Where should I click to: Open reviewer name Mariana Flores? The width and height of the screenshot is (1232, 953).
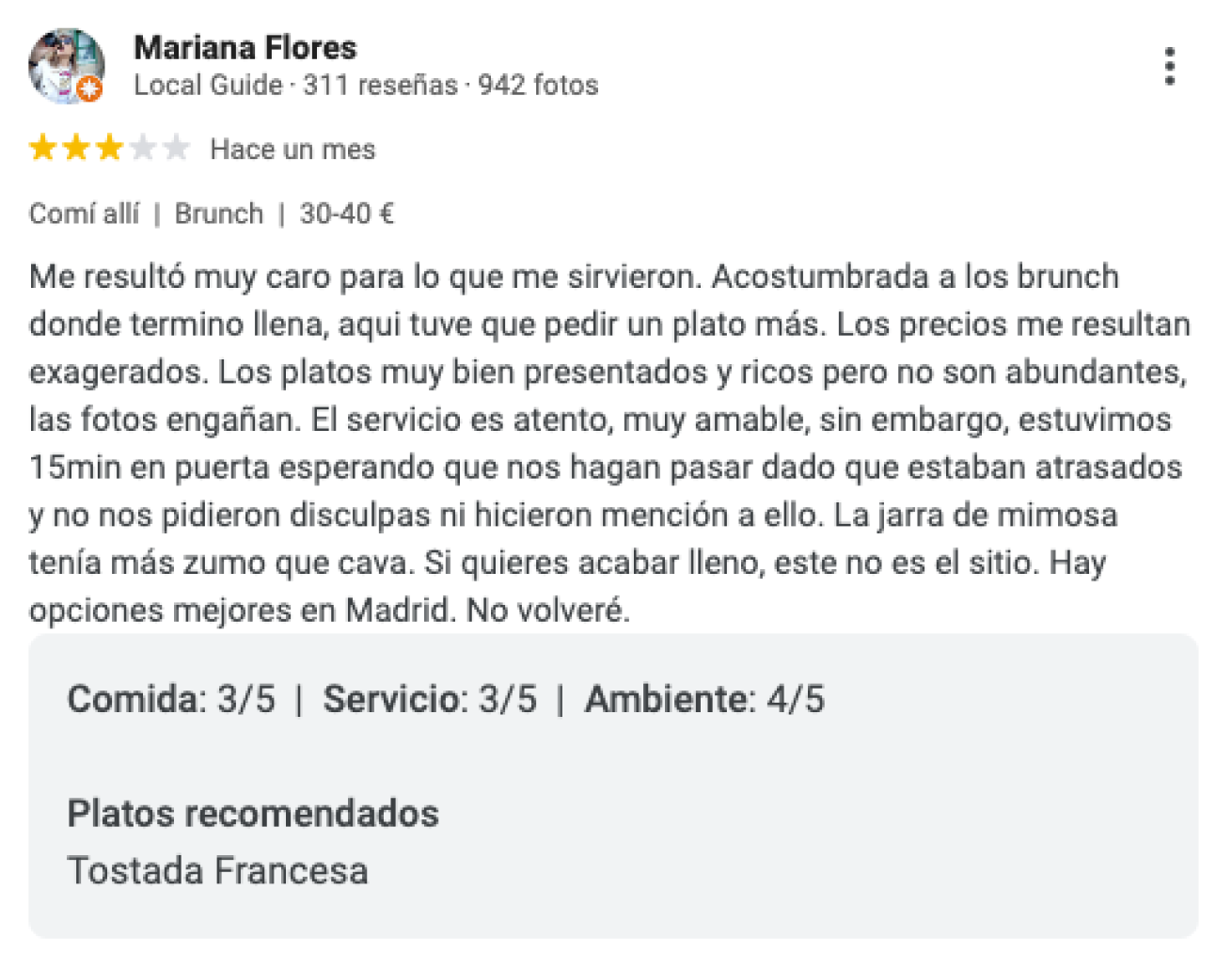245,47
